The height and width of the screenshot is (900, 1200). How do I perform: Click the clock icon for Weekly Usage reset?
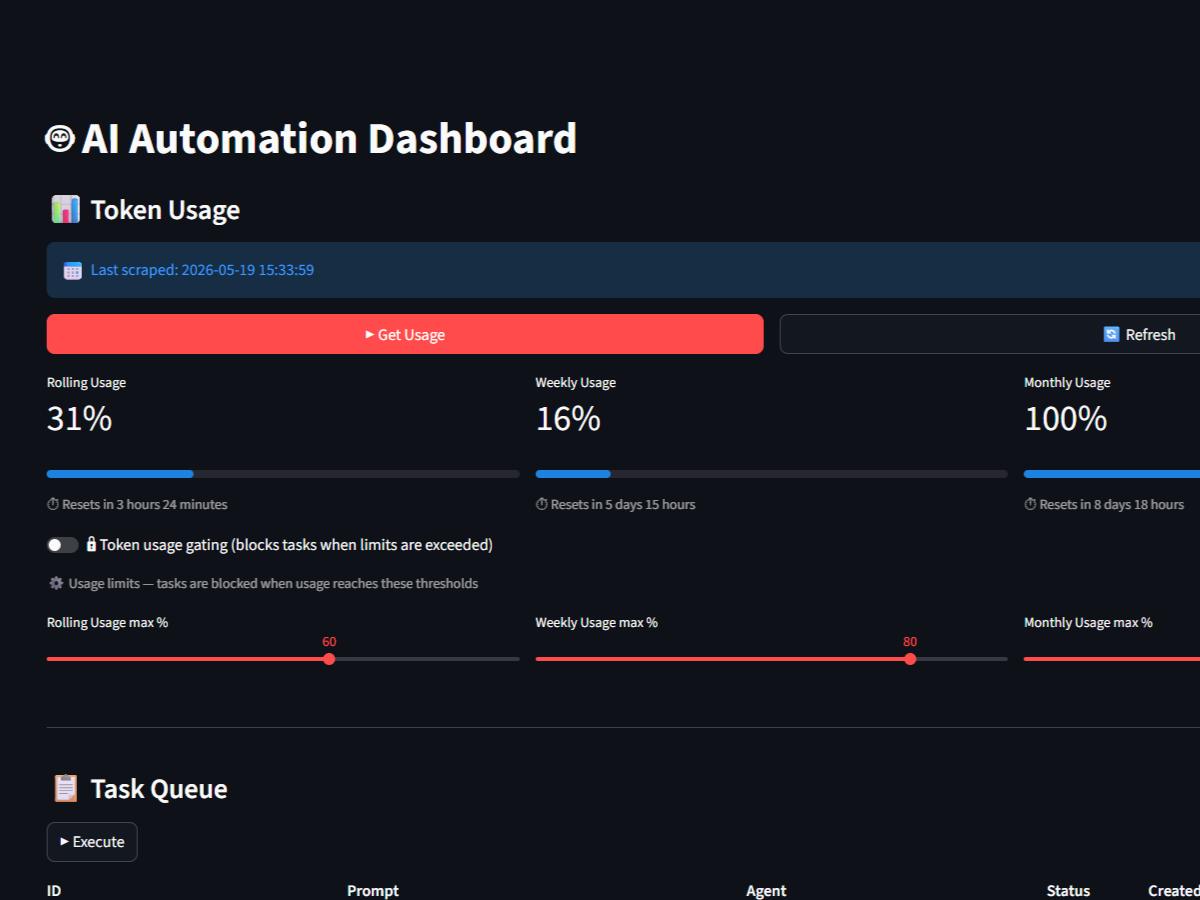[x=542, y=504]
